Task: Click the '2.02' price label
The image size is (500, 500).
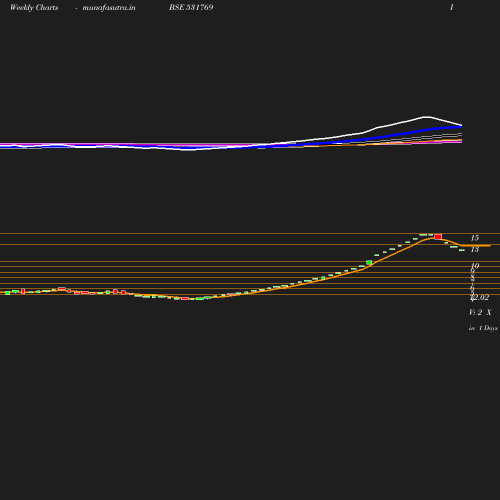Action: pos(480,297)
